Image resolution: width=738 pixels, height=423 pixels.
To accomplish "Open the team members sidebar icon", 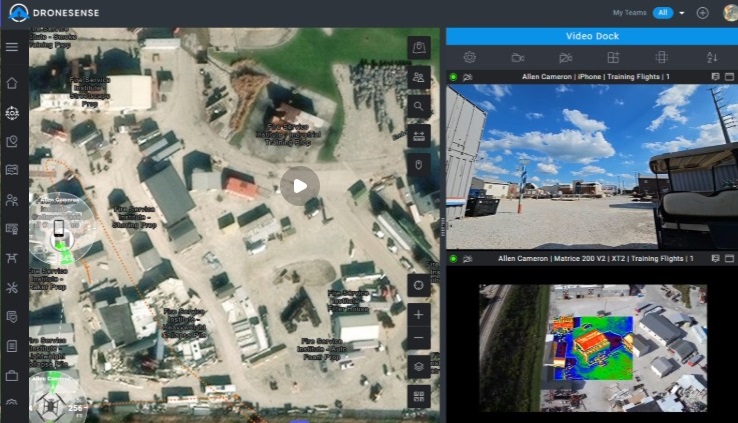I will point(12,200).
